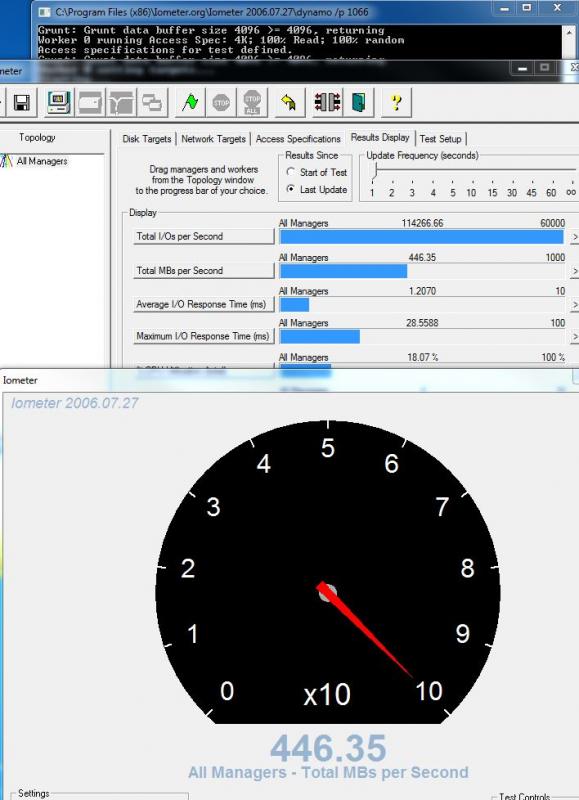Switch to the Network Targets tab
Screen dimensions: 579x800
213,139
